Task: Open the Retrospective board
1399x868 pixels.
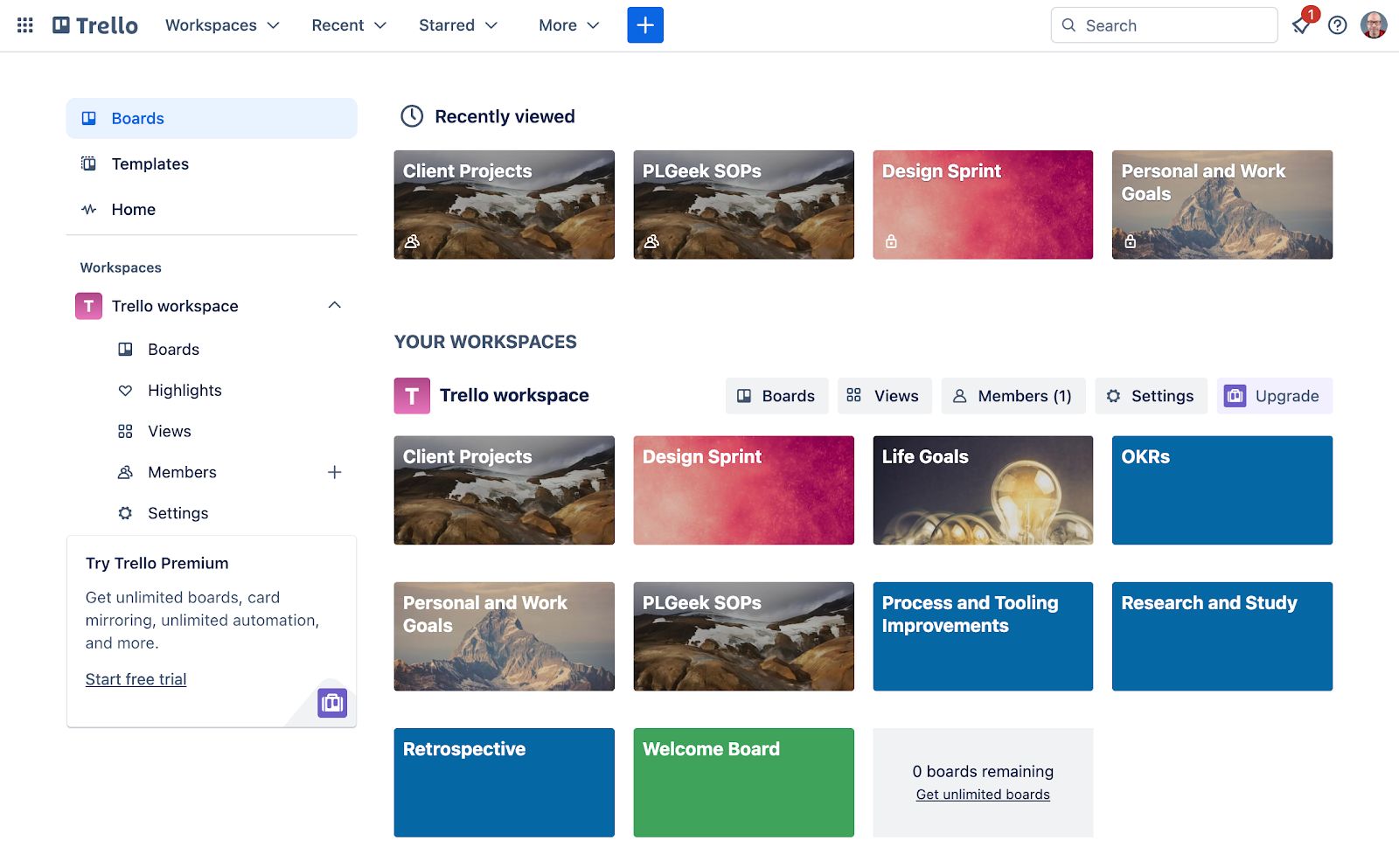Action: [505, 782]
